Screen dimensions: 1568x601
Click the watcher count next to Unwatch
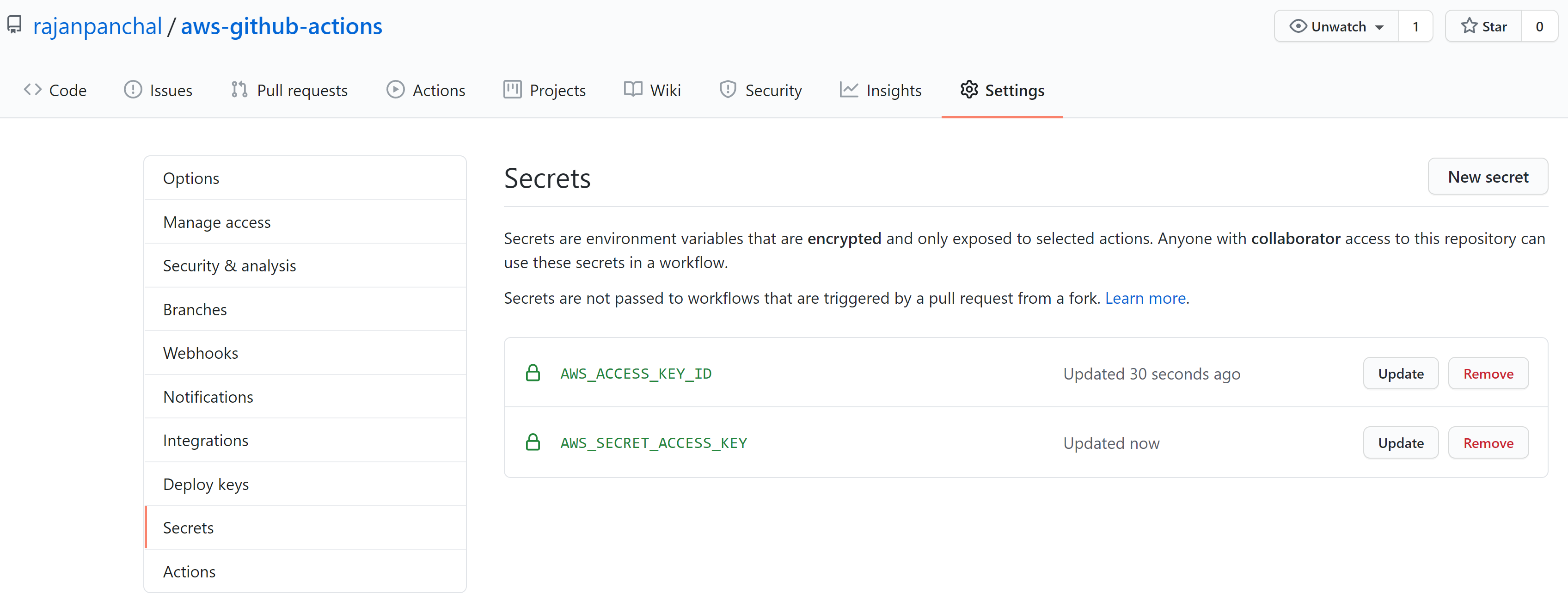1416,25
